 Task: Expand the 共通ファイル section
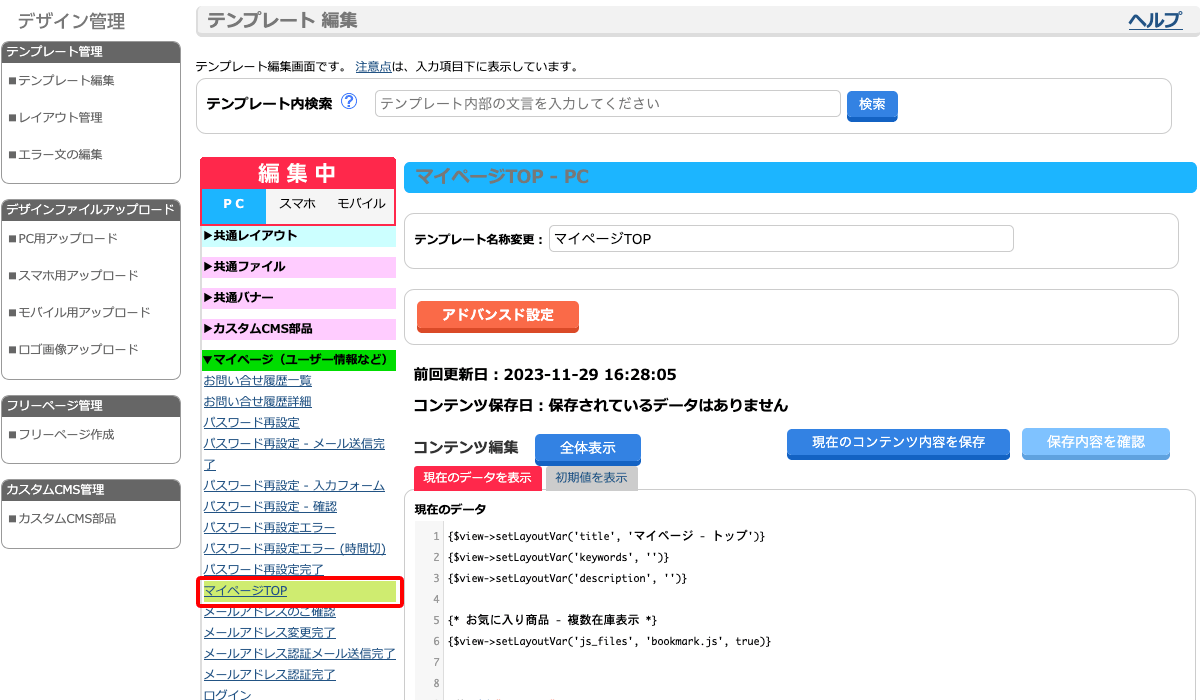click(297, 267)
